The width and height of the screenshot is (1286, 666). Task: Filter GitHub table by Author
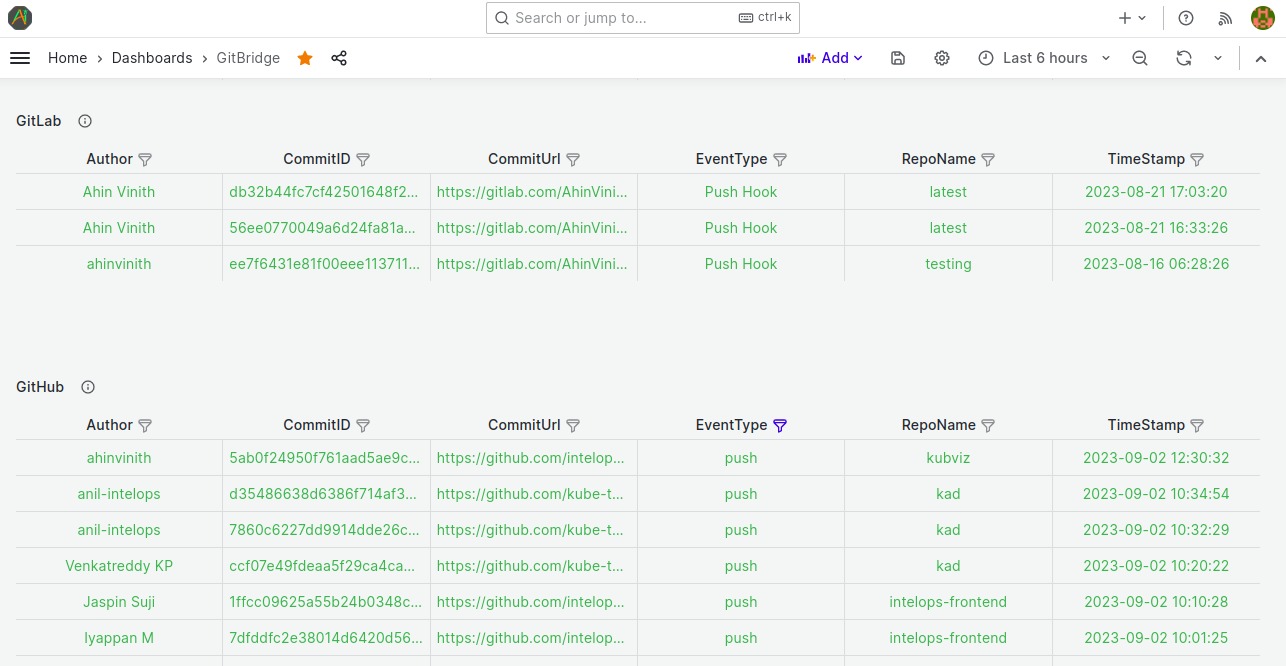pyautogui.click(x=145, y=425)
